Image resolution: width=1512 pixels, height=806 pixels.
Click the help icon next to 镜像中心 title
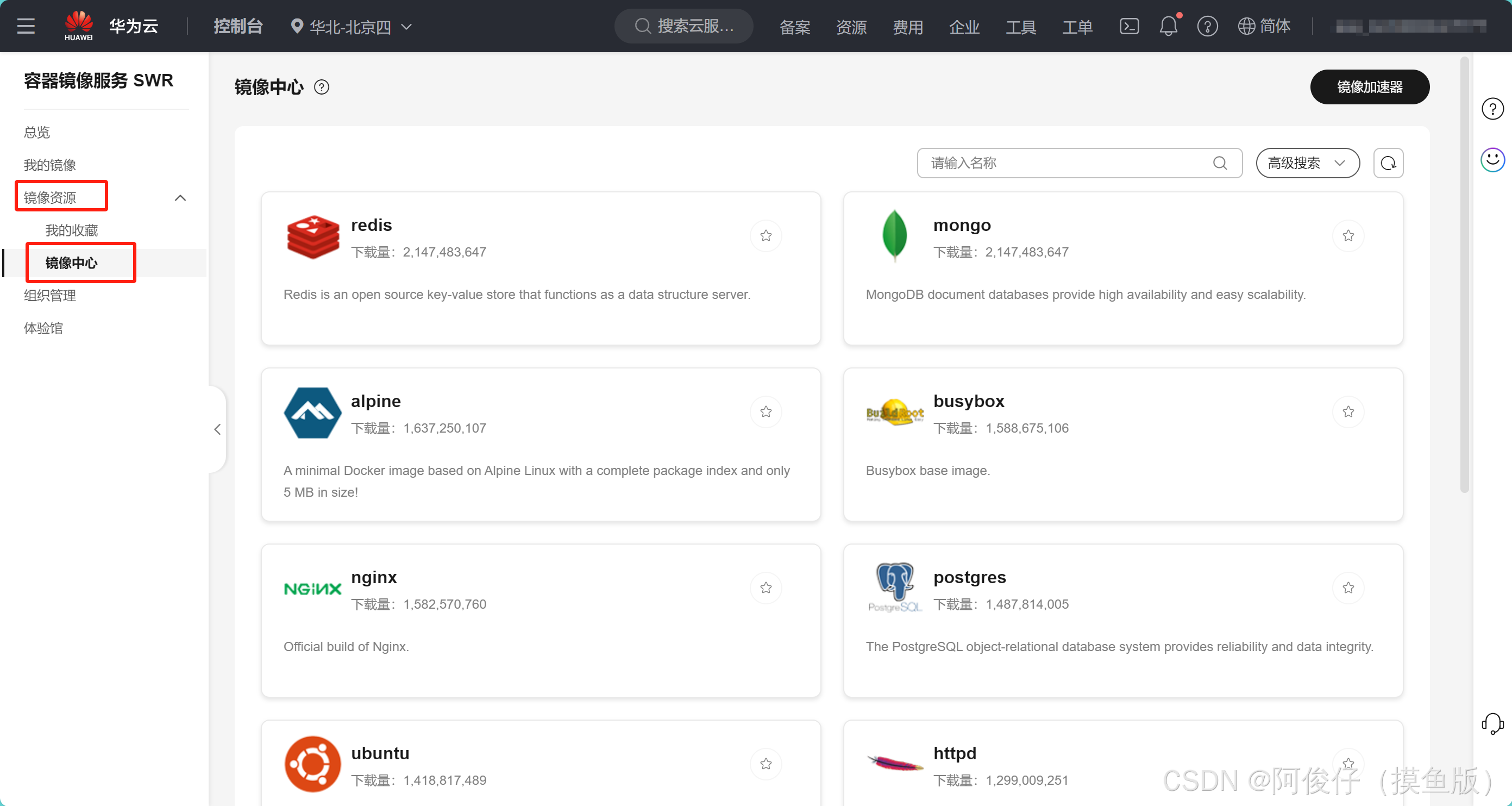pos(322,87)
